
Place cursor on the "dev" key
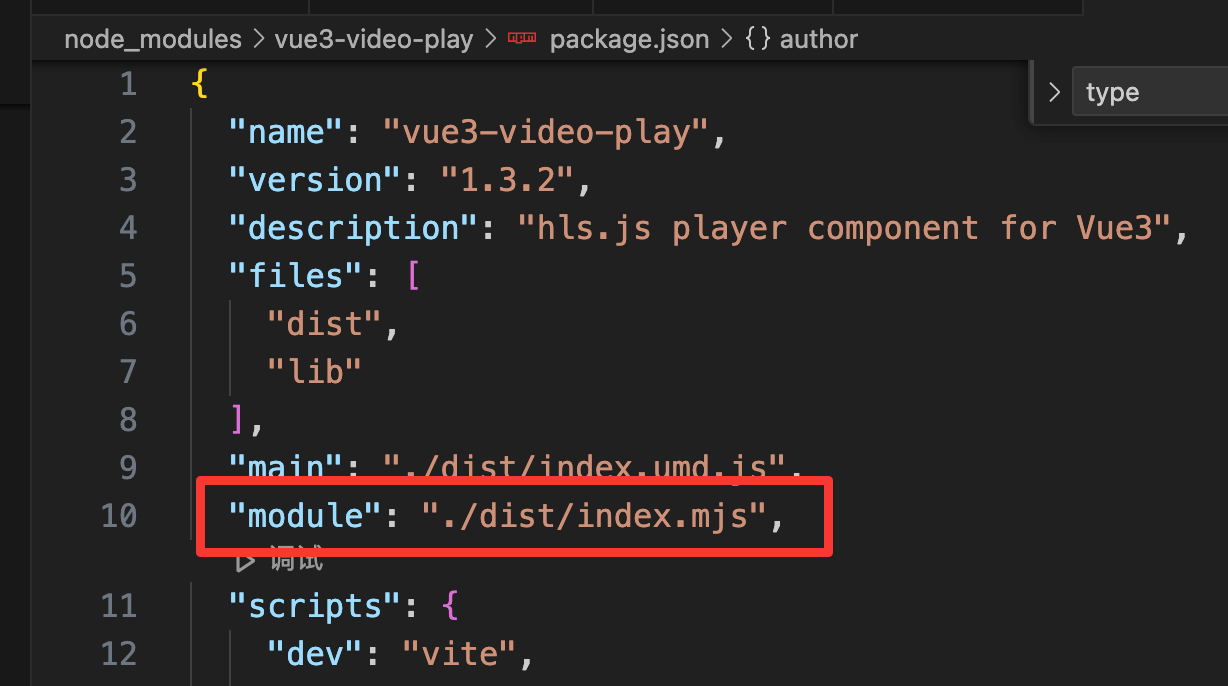[314, 654]
